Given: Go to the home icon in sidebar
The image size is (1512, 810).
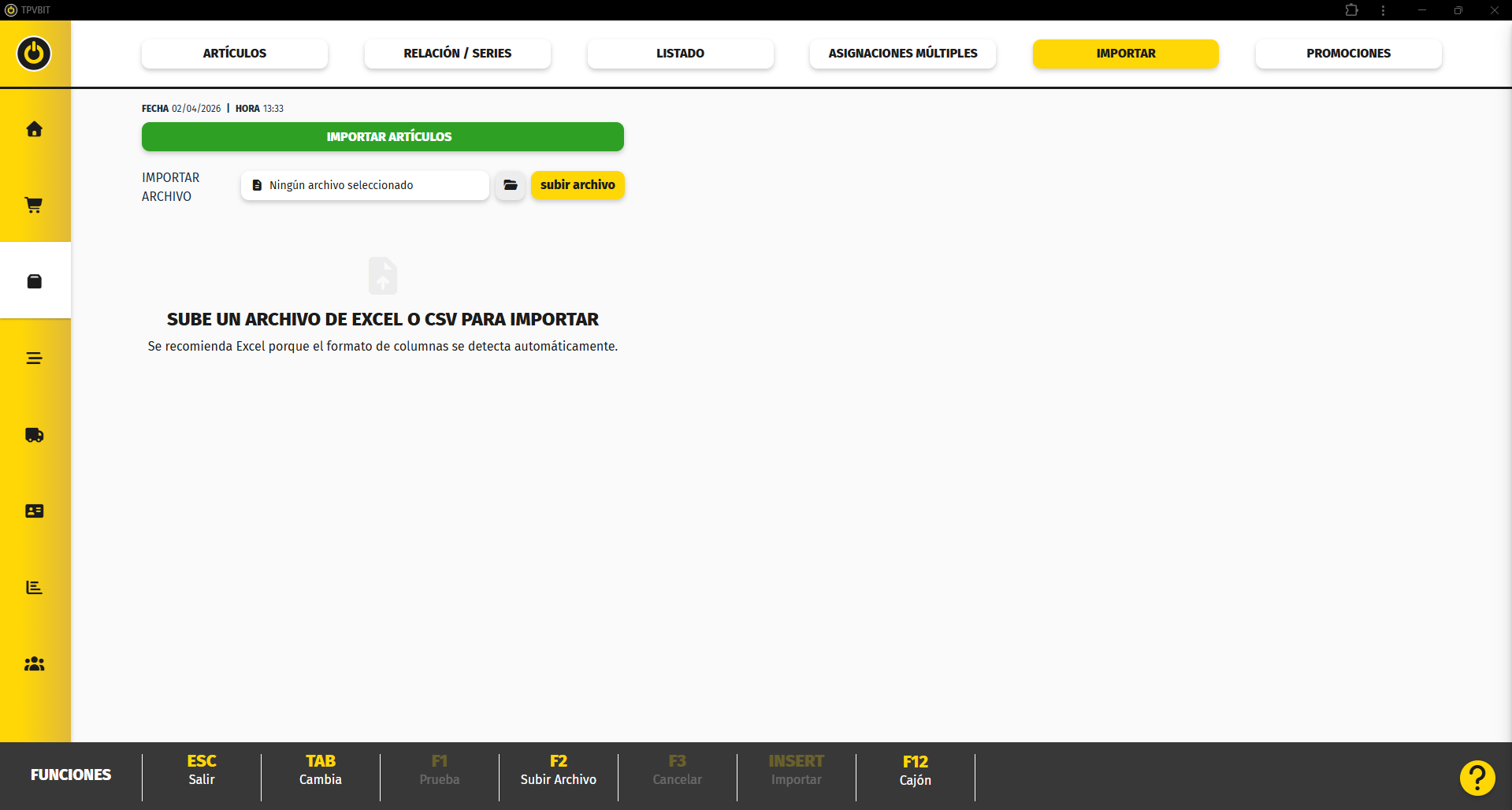Looking at the screenshot, I should click(34, 129).
